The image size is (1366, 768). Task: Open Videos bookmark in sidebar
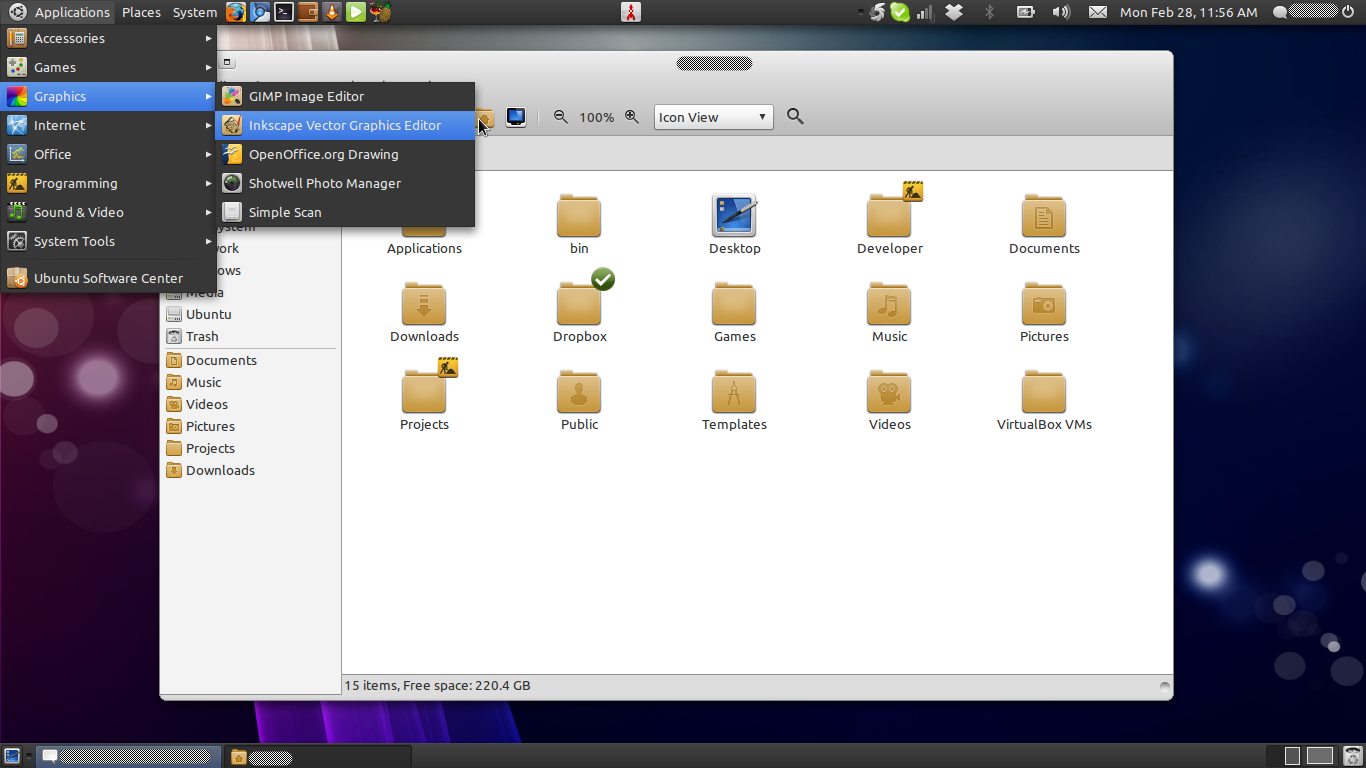pyautogui.click(x=251, y=404)
